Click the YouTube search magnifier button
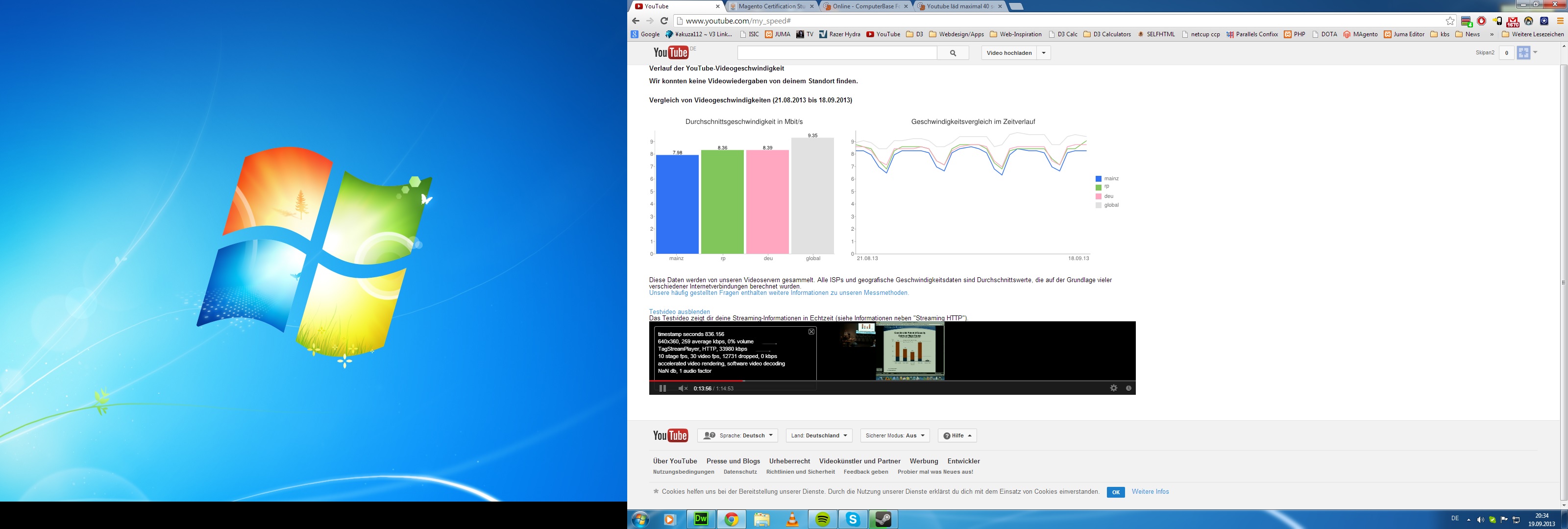Image resolution: width=1568 pixels, height=529 pixels. [x=953, y=53]
